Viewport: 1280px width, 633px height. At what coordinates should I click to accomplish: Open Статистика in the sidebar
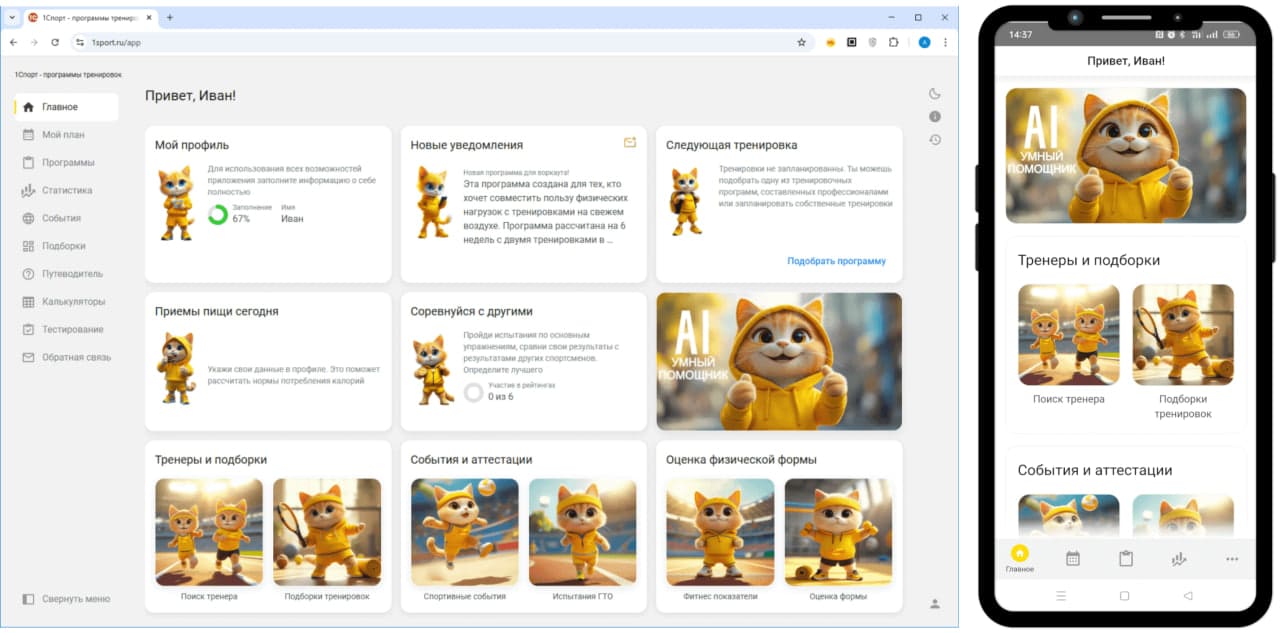tap(65, 190)
